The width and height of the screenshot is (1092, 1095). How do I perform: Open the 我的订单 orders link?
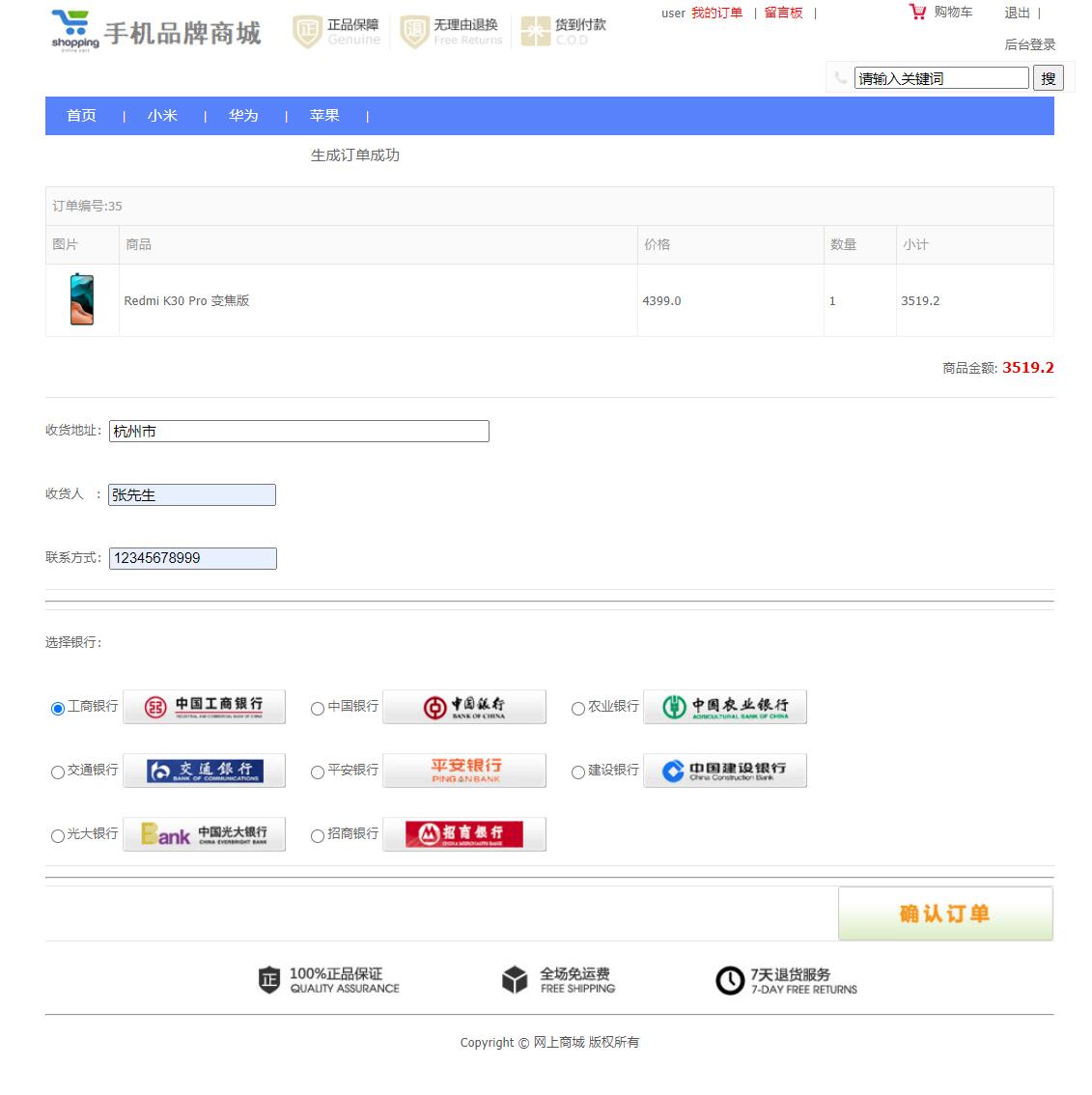[717, 13]
